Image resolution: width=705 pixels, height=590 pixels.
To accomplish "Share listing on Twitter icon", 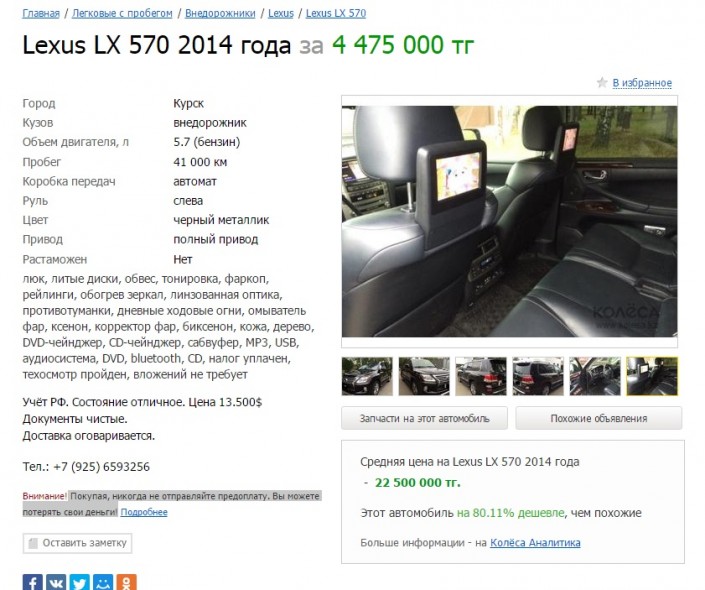I will click(x=80, y=582).
